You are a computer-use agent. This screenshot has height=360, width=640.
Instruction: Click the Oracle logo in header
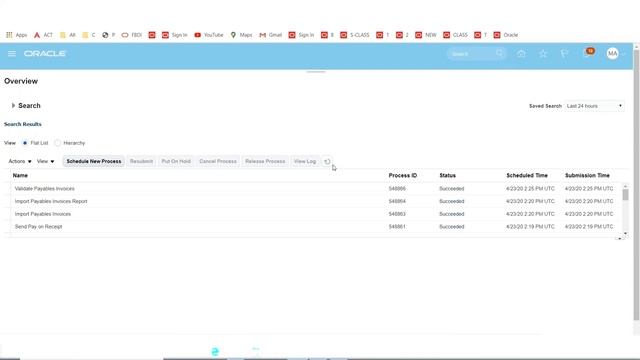click(x=45, y=53)
